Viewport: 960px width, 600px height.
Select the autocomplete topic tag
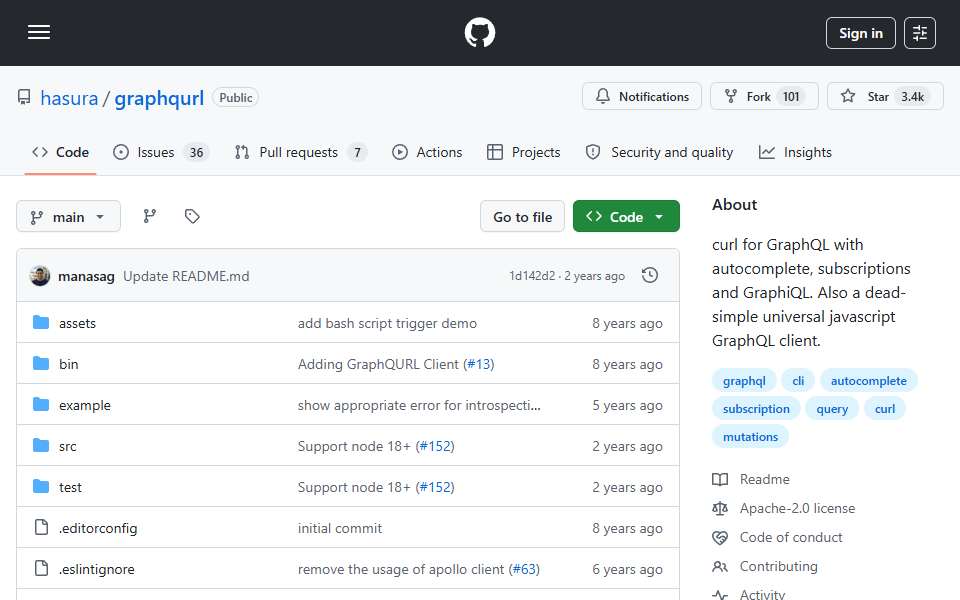868,381
